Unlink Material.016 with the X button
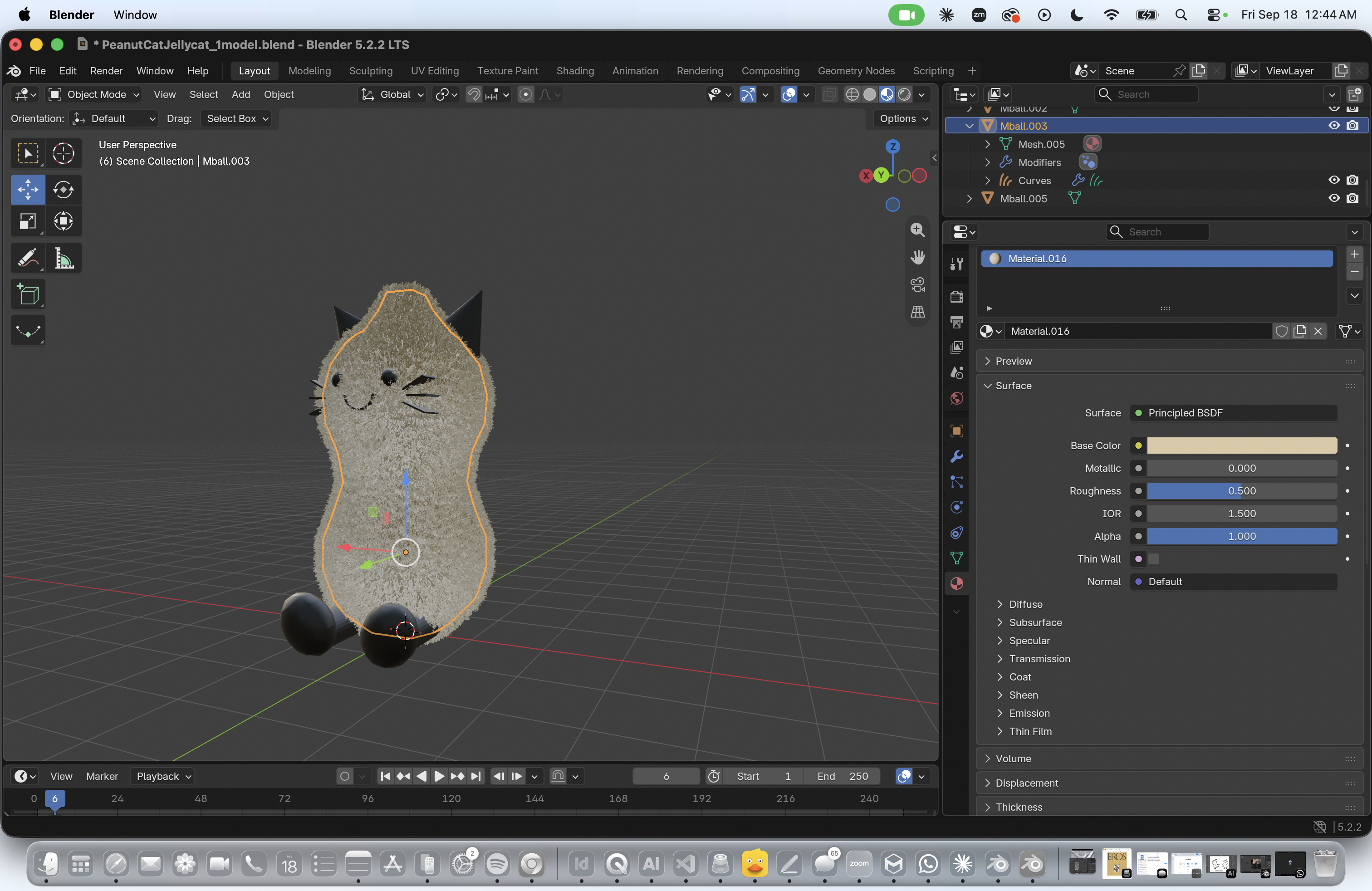1372x891 pixels. tap(1318, 331)
